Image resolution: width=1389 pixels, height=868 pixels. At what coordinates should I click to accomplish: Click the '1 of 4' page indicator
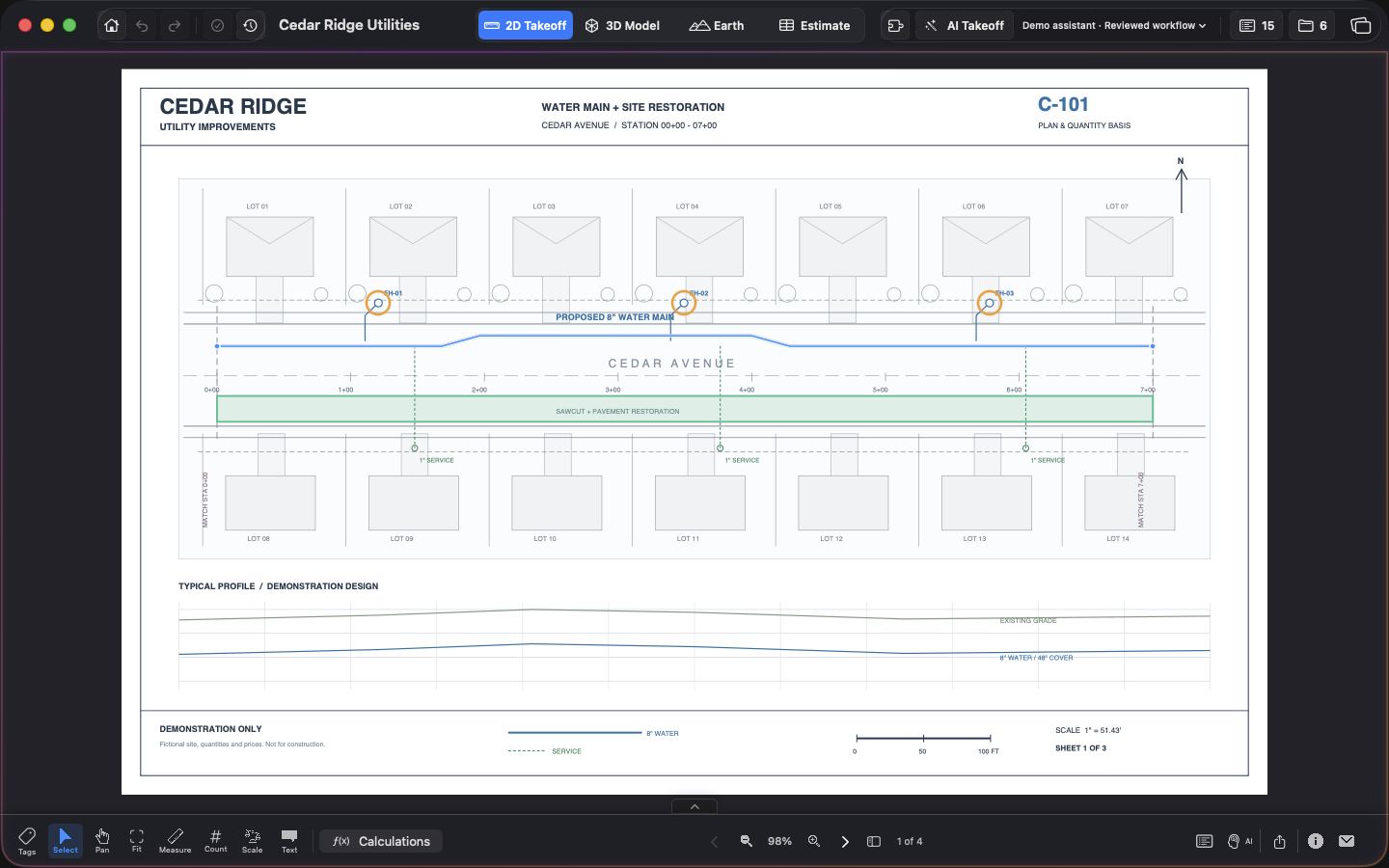pyautogui.click(x=910, y=842)
